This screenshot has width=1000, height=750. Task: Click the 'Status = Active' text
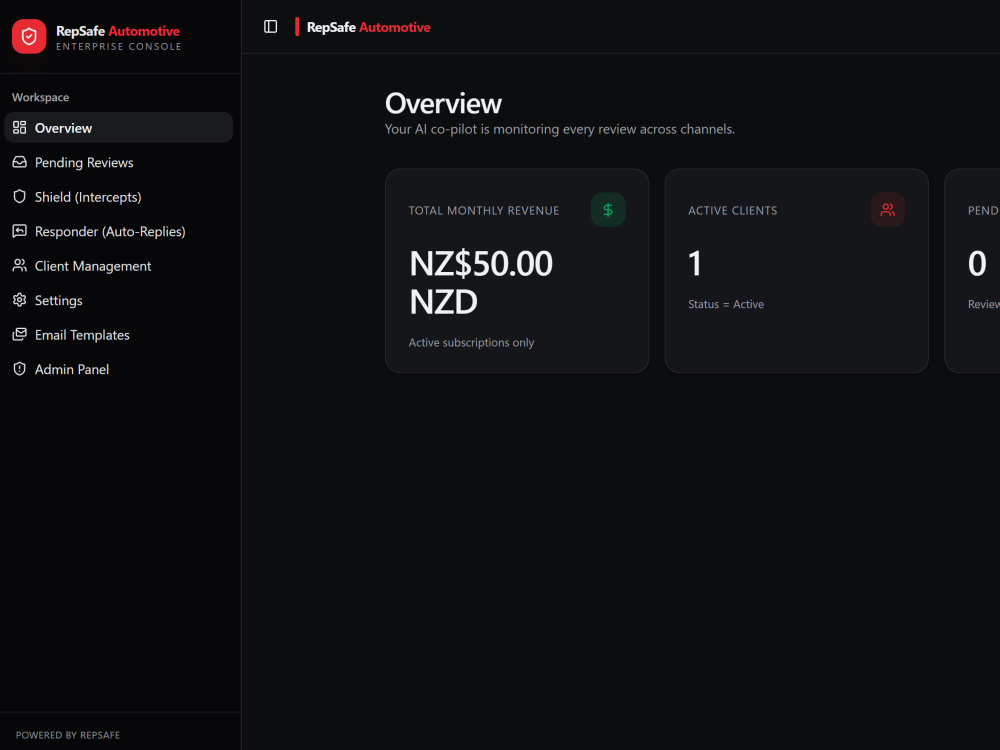726,304
